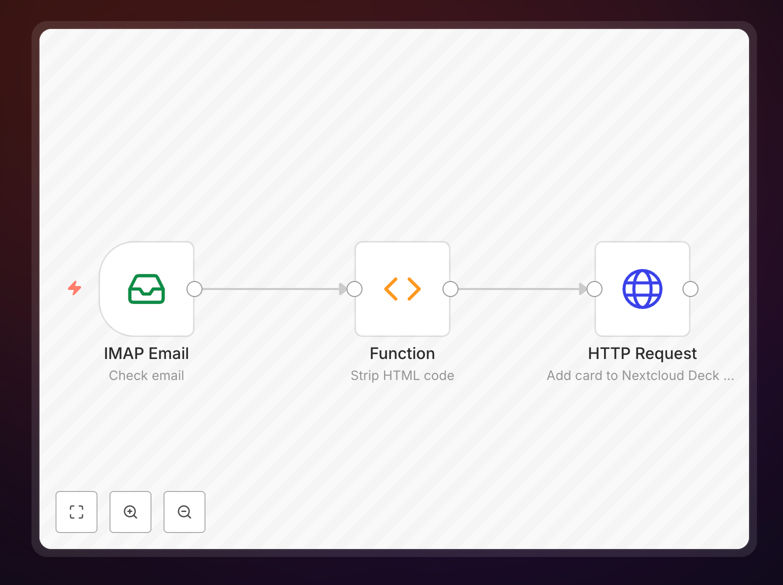This screenshot has height=585, width=783.
Task: Click the 'HTTP Request' node label
Action: click(x=642, y=353)
